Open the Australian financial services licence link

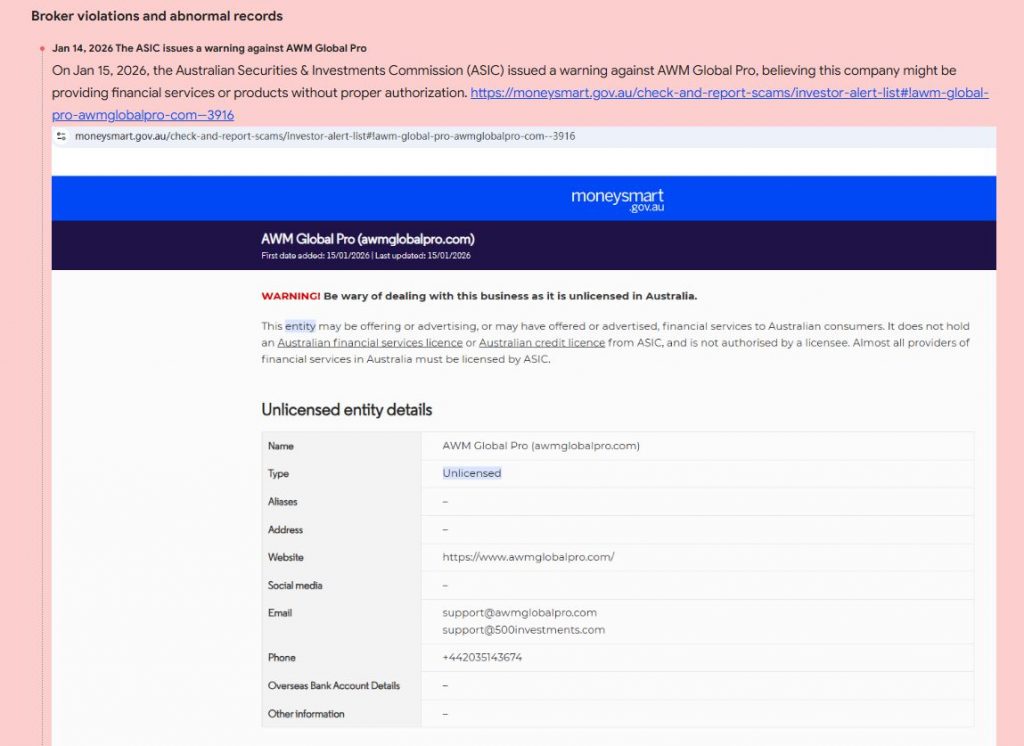(369, 343)
